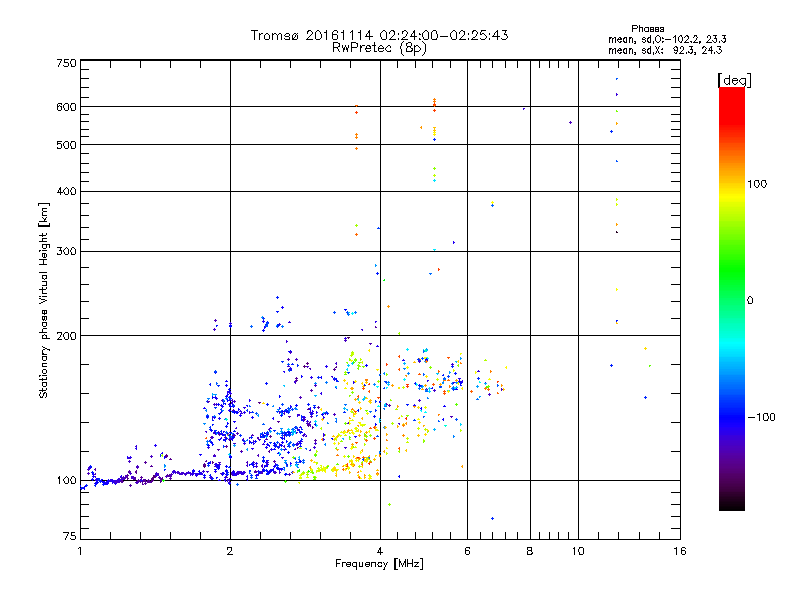The image size is (800, 600).
Task: Select the 'mean, sd,O:-102.2, 23.3' line
Action: tap(667, 39)
